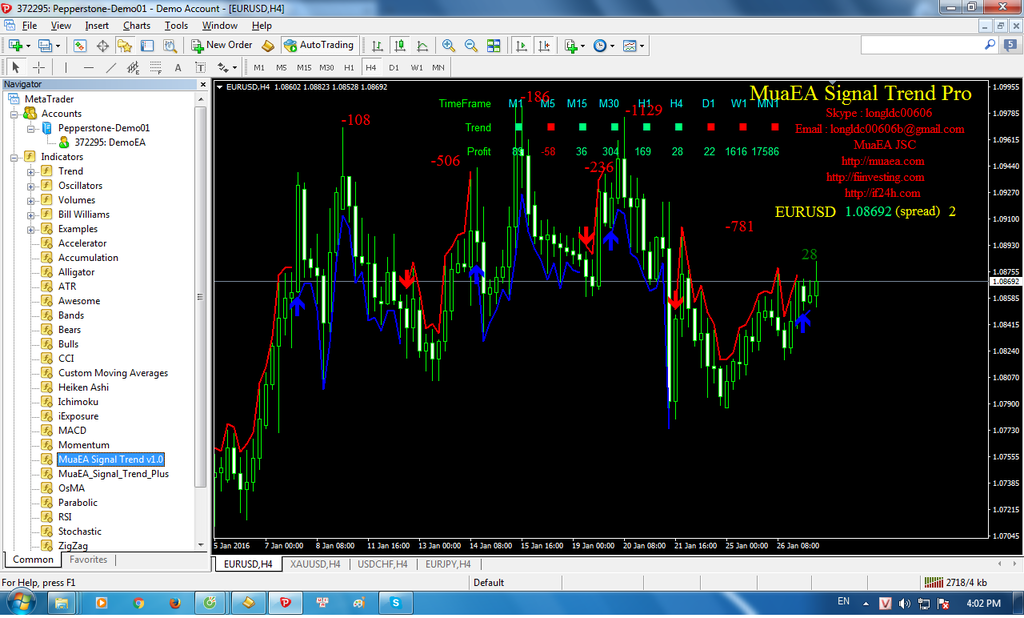Viewport: 1024px width, 618px height.
Task: Expand the Trend indicators folder
Action: (x=31, y=172)
